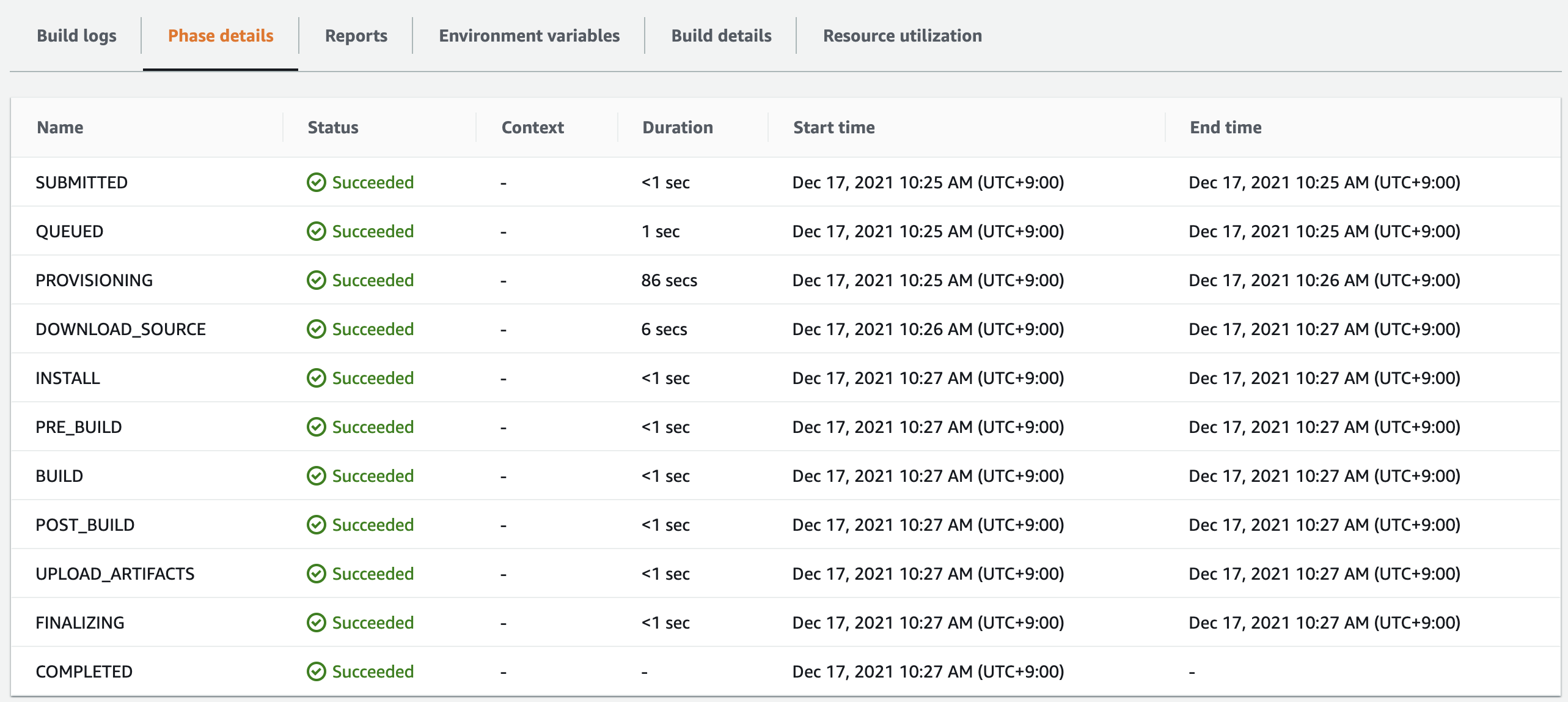The height and width of the screenshot is (702, 1568).
Task: Click the PRE_BUILD row succeeded check icon
Action: (316, 427)
